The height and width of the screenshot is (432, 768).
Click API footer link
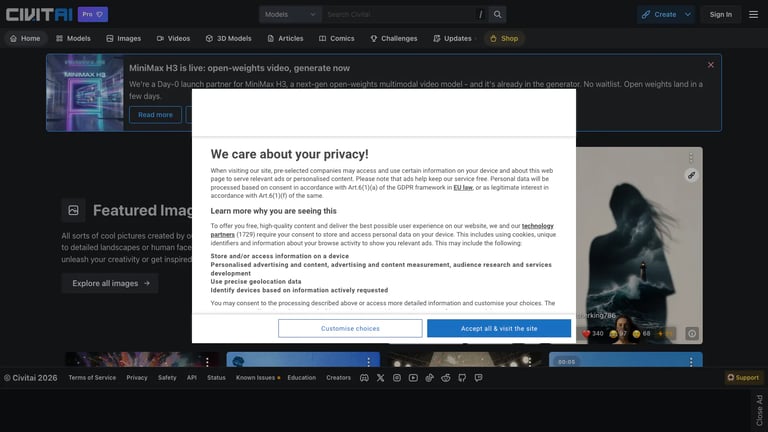pyautogui.click(x=192, y=378)
